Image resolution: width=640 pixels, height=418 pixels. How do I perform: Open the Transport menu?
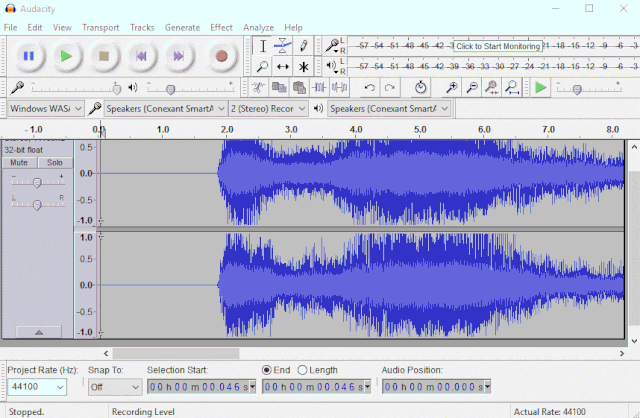point(100,27)
